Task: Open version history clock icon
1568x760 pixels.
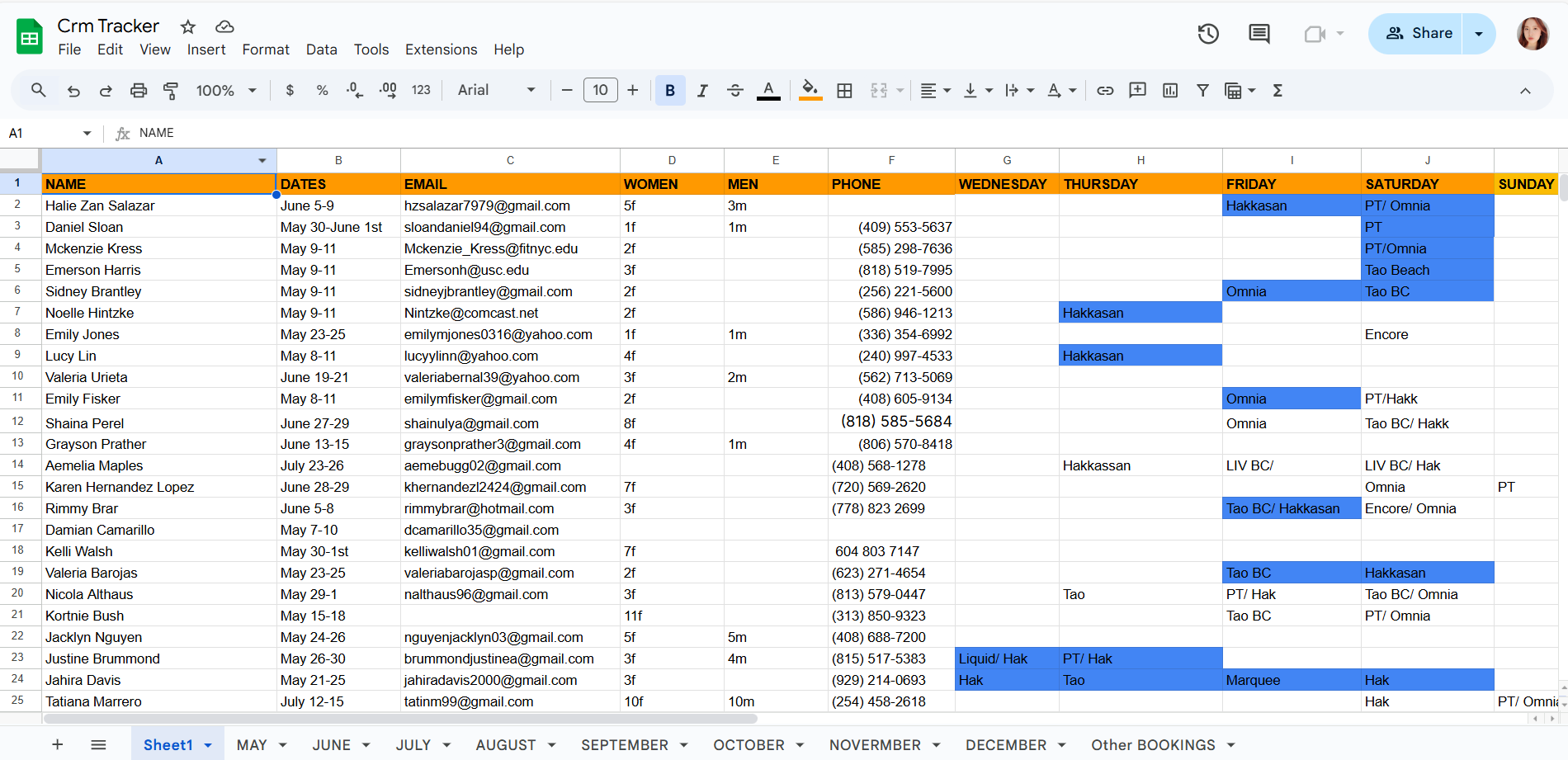Action: click(1208, 34)
